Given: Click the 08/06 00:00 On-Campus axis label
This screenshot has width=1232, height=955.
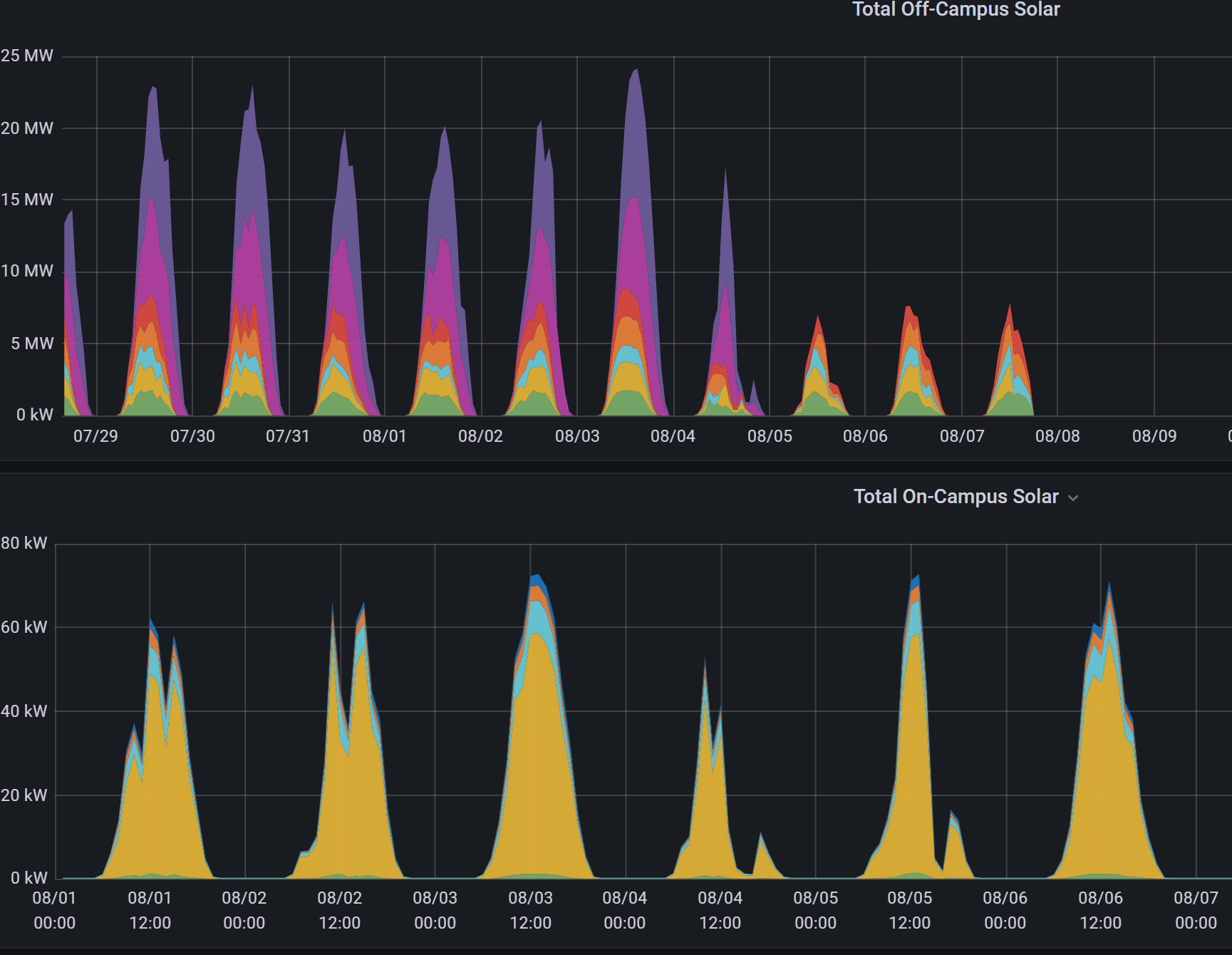Looking at the screenshot, I should [x=1005, y=910].
